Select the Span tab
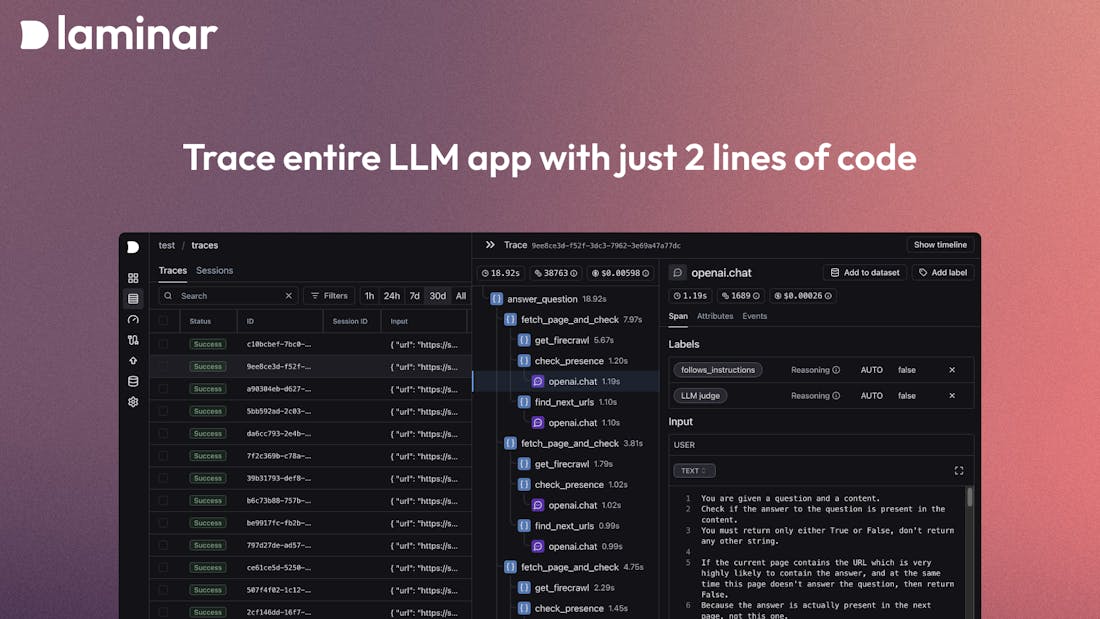Viewport: 1100px width, 619px height. pyautogui.click(x=678, y=317)
